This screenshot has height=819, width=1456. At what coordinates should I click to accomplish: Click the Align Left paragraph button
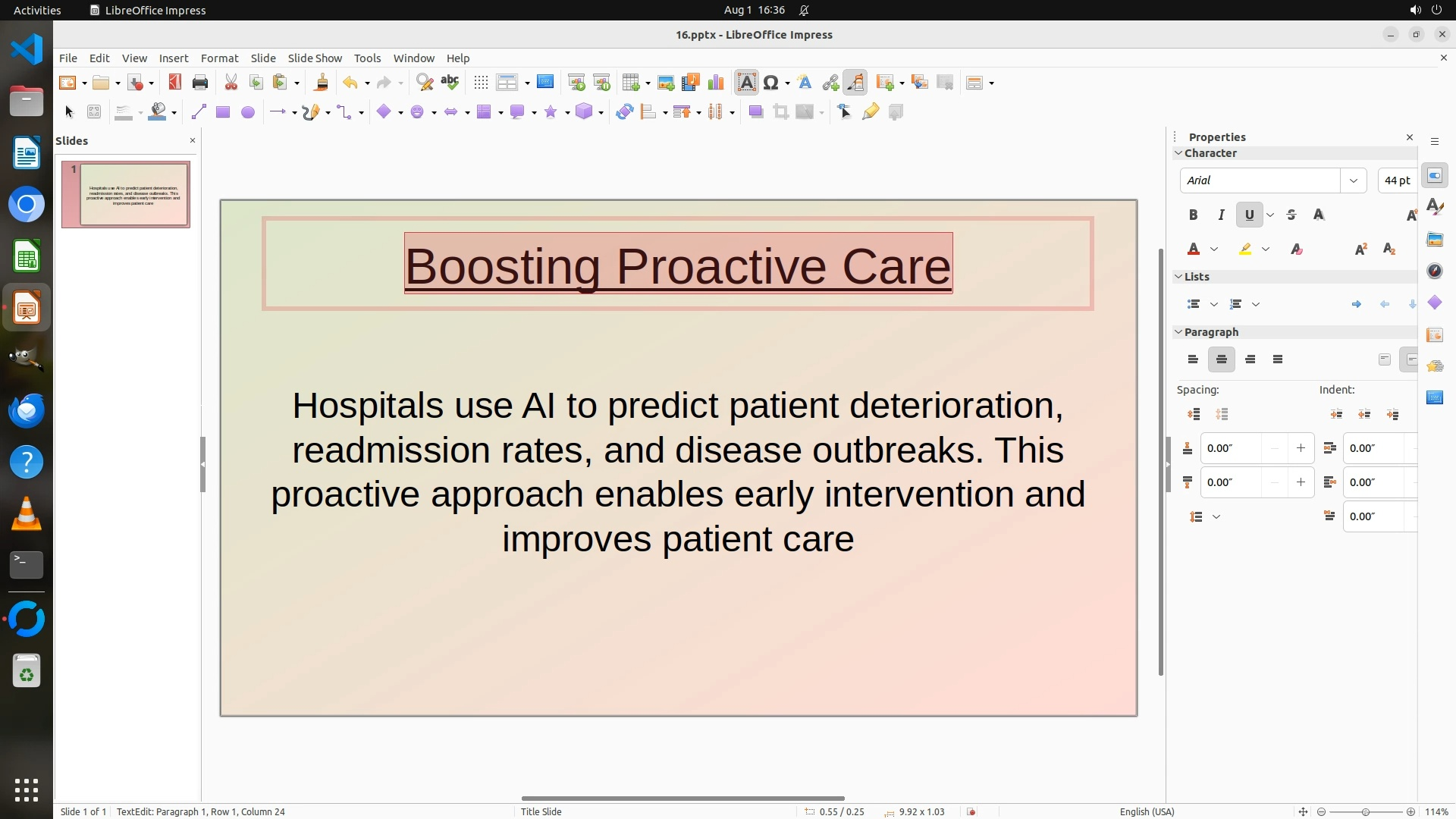[x=1193, y=359]
